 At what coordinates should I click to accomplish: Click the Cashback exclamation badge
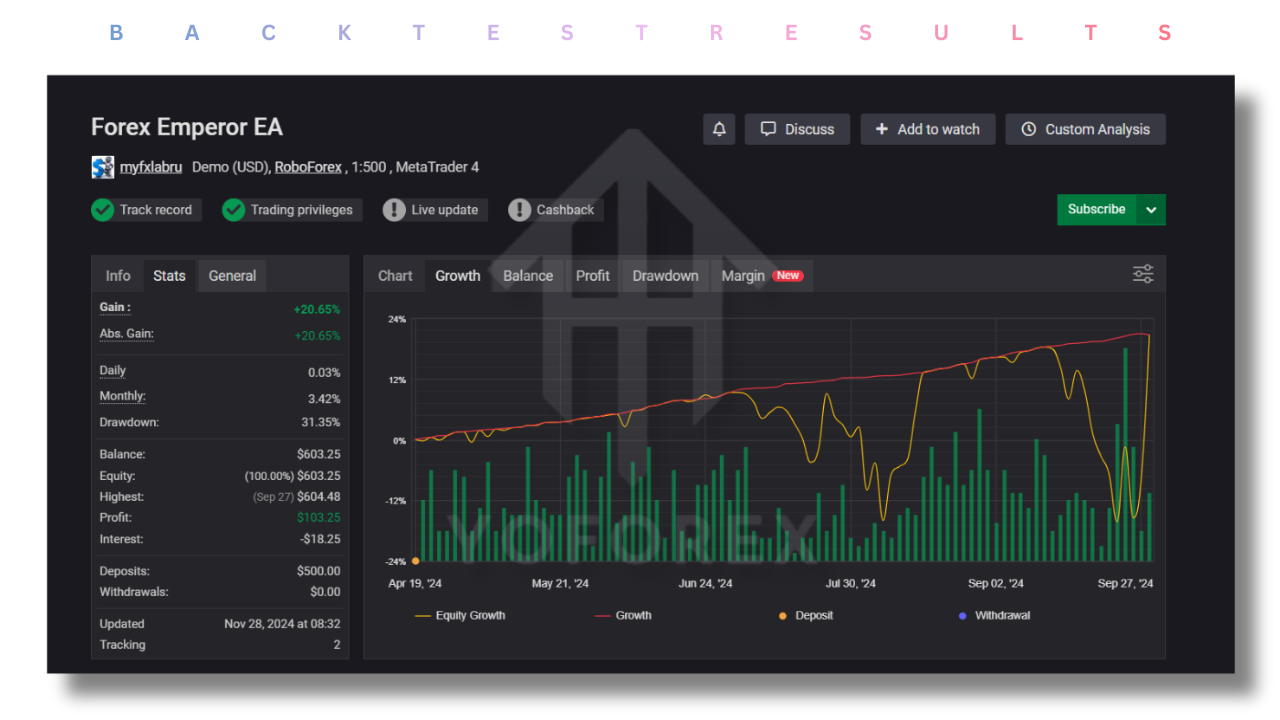click(519, 210)
